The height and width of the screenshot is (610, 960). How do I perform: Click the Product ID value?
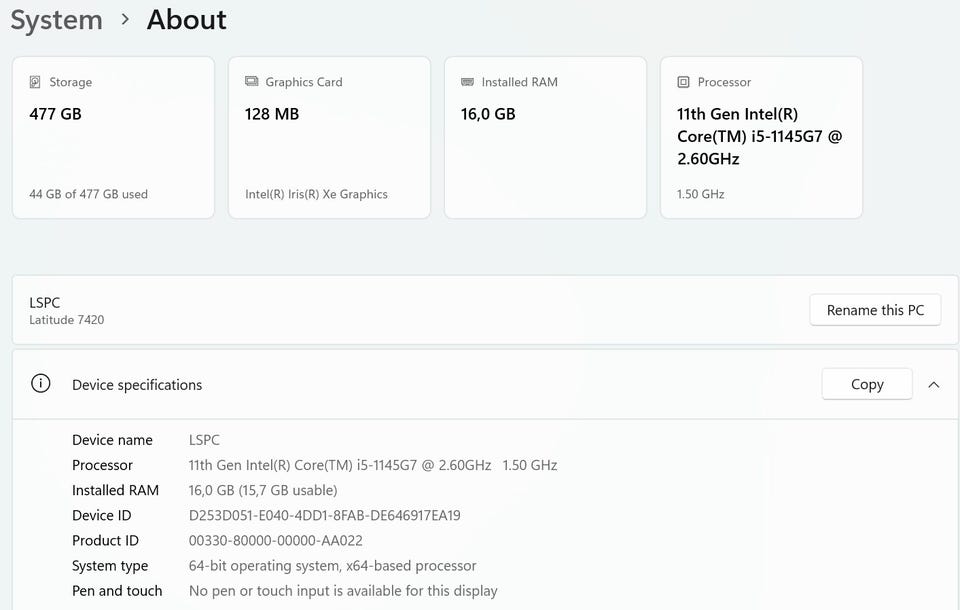tap(275, 541)
